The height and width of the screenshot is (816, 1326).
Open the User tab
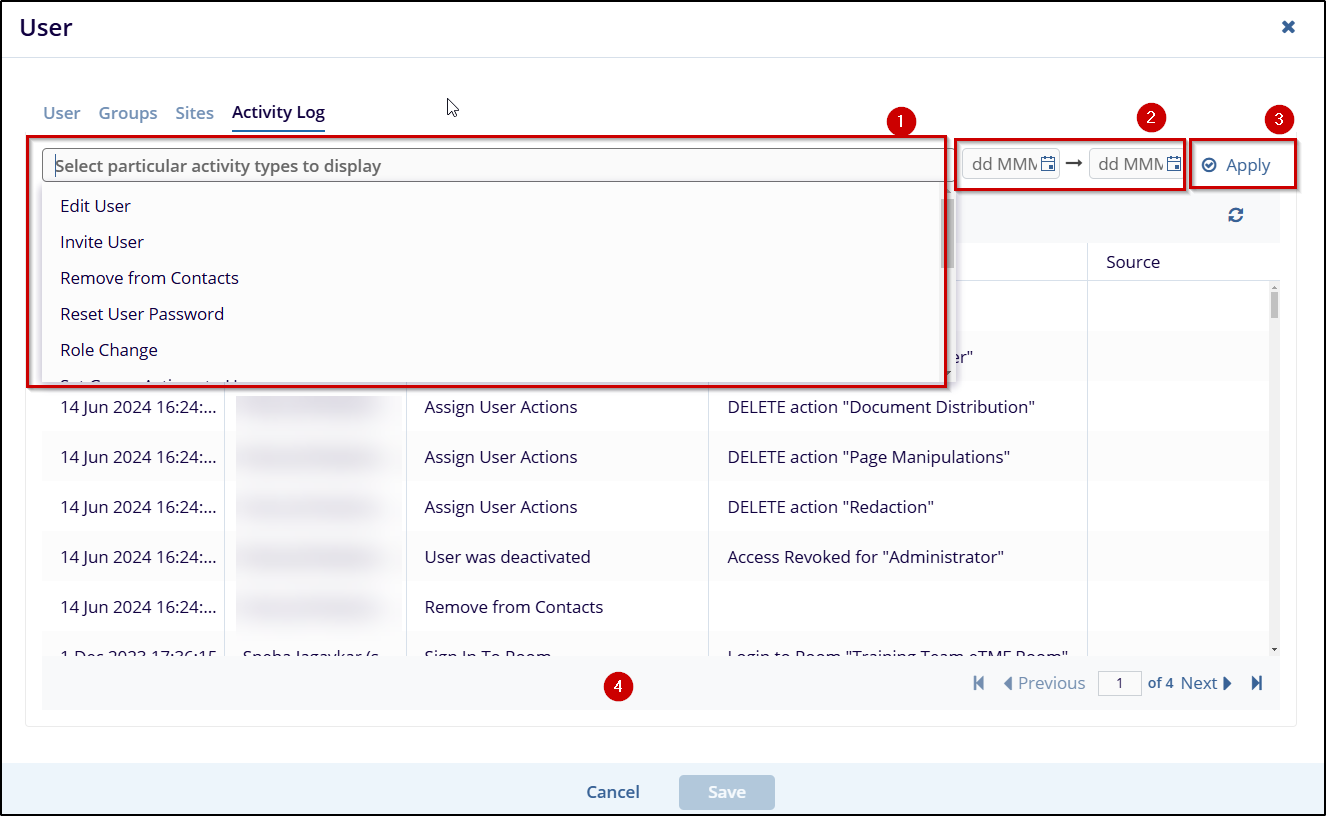pyautogui.click(x=61, y=113)
